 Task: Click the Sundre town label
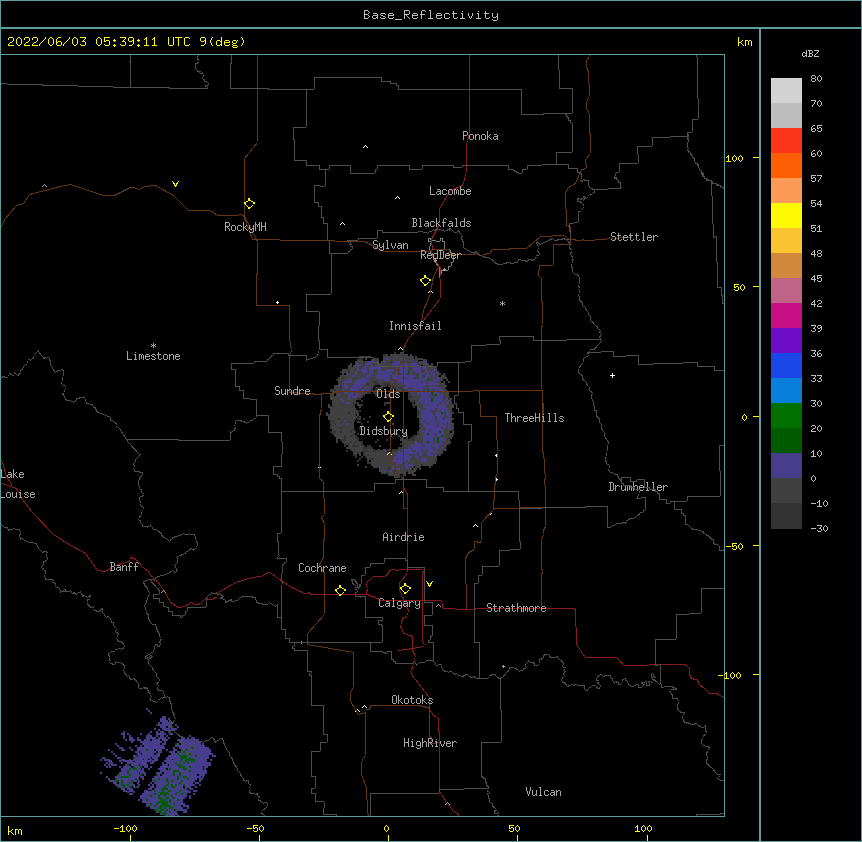click(292, 391)
